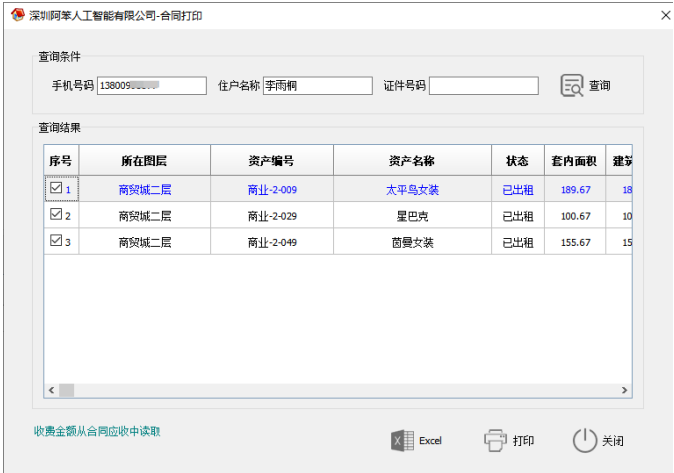
Task: Click the power icon for 关闭
Action: click(584, 440)
